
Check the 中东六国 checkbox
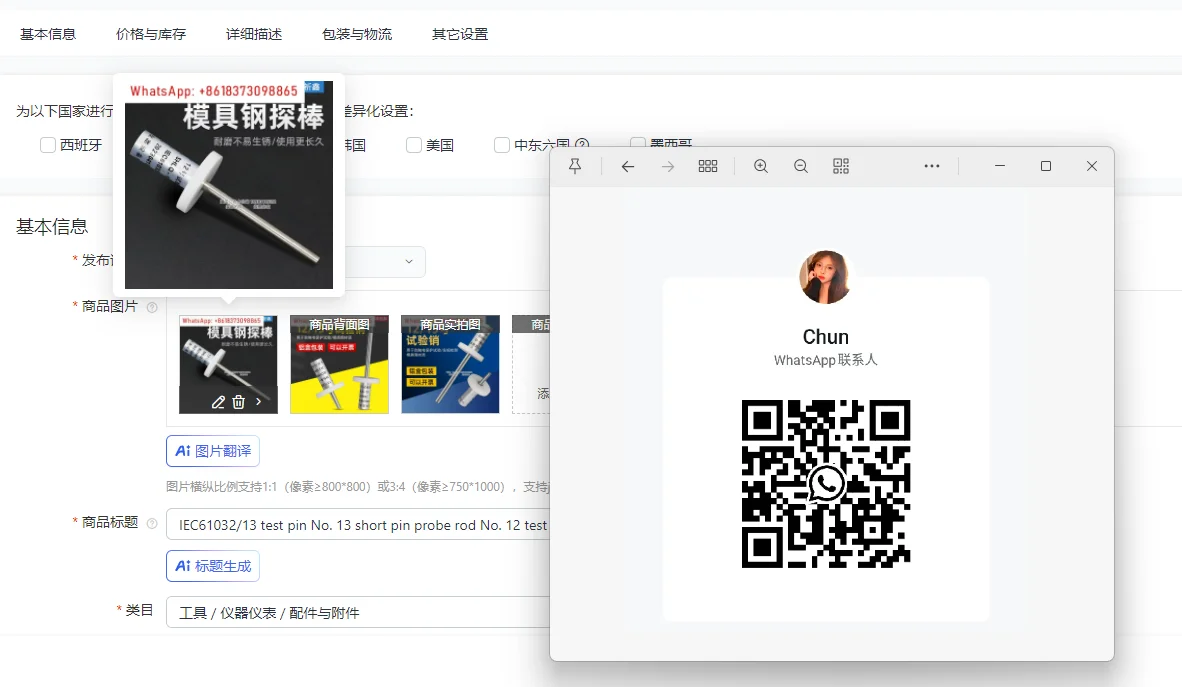tap(502, 145)
